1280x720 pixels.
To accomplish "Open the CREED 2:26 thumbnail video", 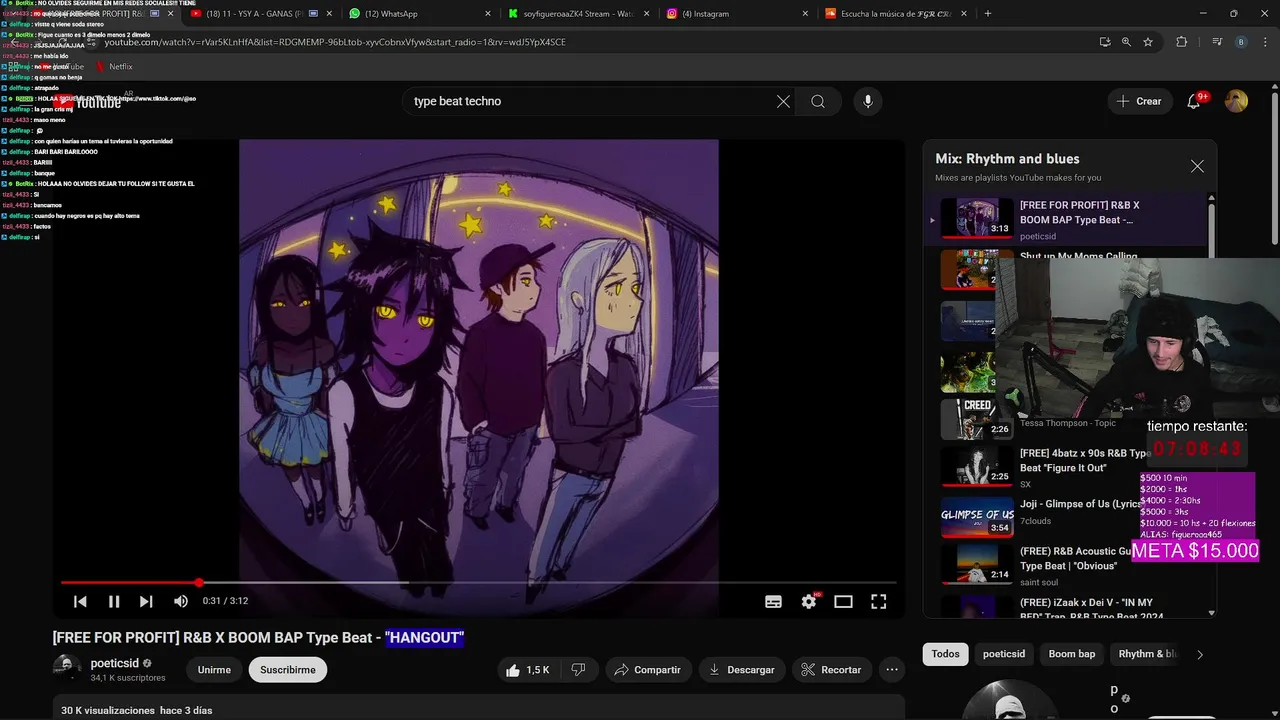I will click(977, 419).
